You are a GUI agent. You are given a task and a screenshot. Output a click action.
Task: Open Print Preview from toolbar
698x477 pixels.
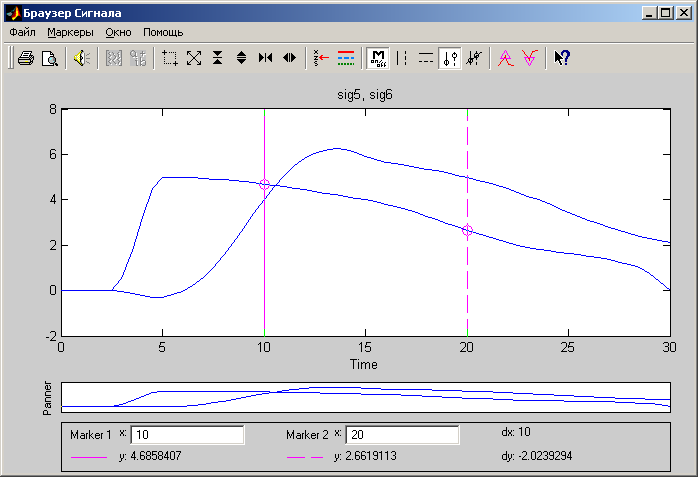click(49, 58)
